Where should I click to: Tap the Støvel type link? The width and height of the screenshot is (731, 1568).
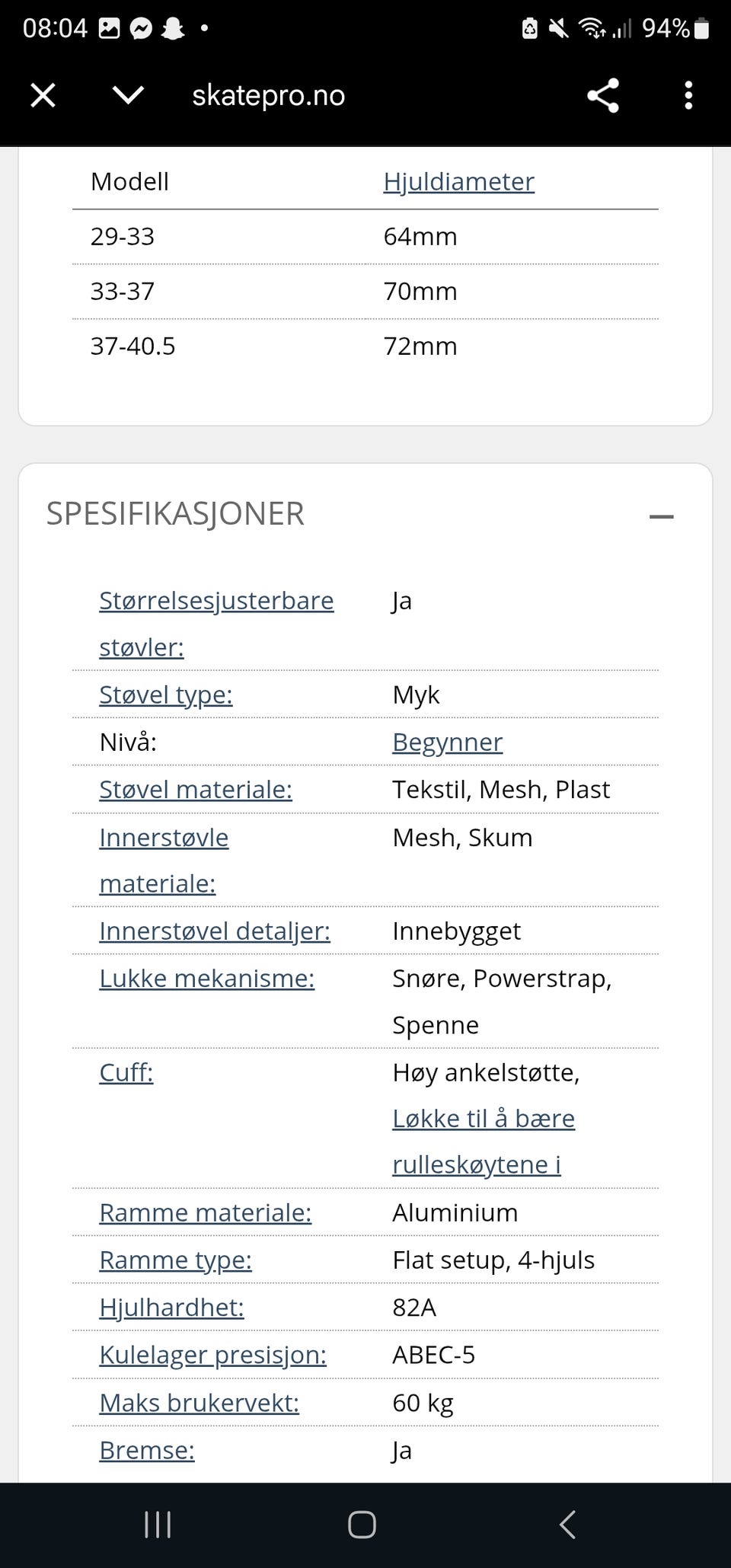[x=166, y=695]
